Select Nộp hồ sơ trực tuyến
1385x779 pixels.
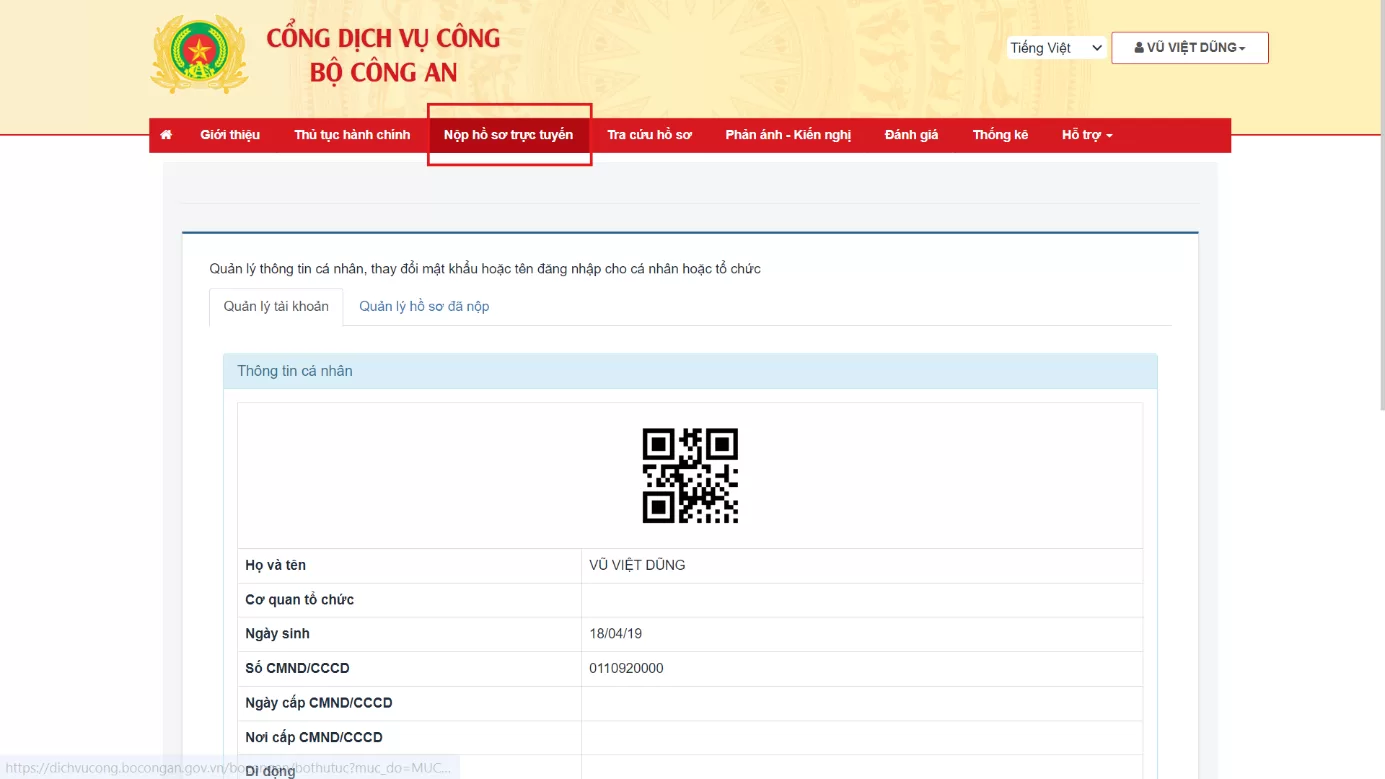point(509,135)
